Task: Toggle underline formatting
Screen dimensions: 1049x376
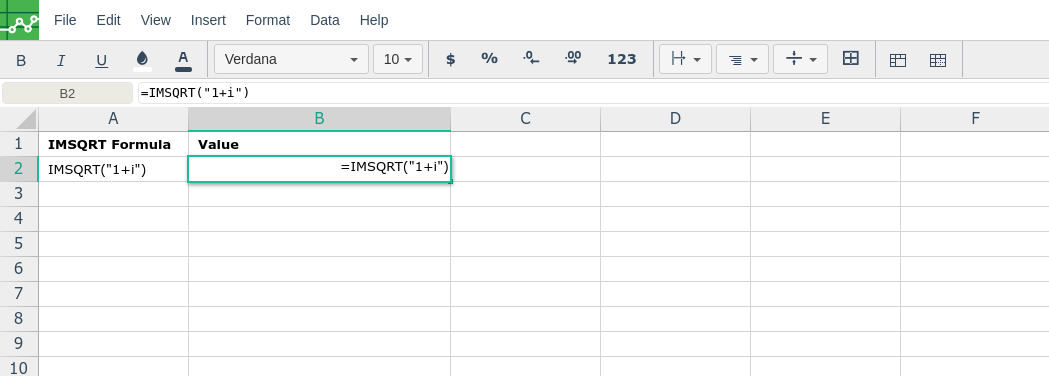Action: (102, 60)
